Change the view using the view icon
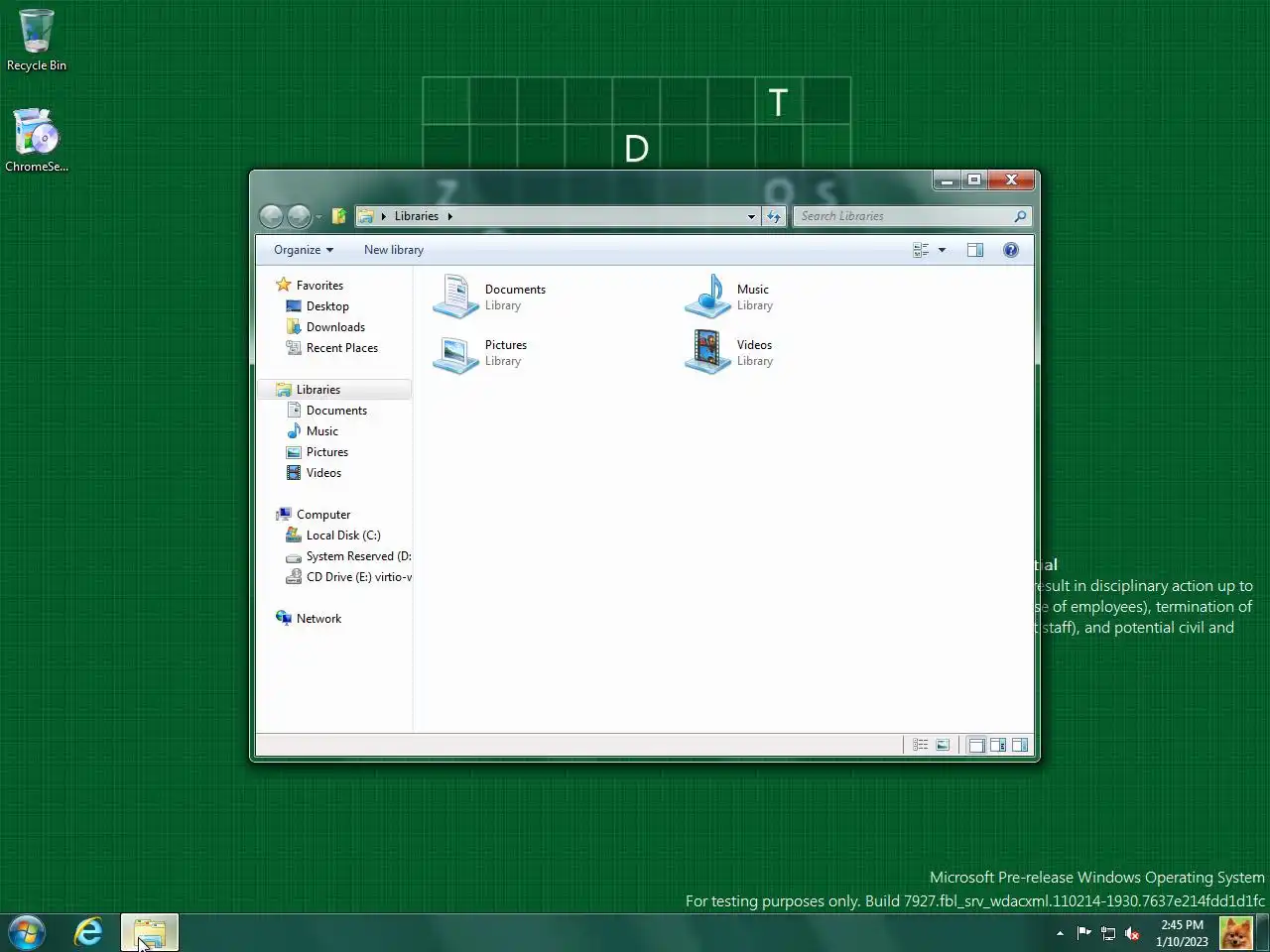This screenshot has height=952, width=1270. [x=921, y=250]
